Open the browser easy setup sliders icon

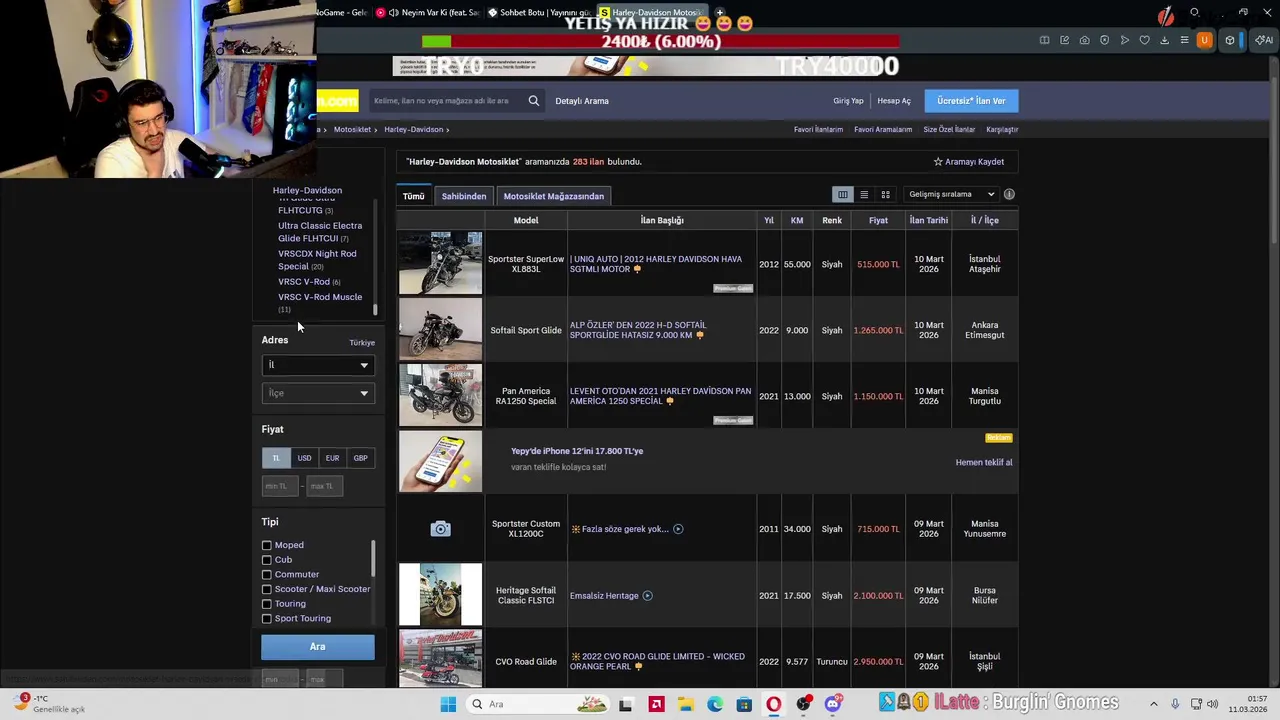1184,40
